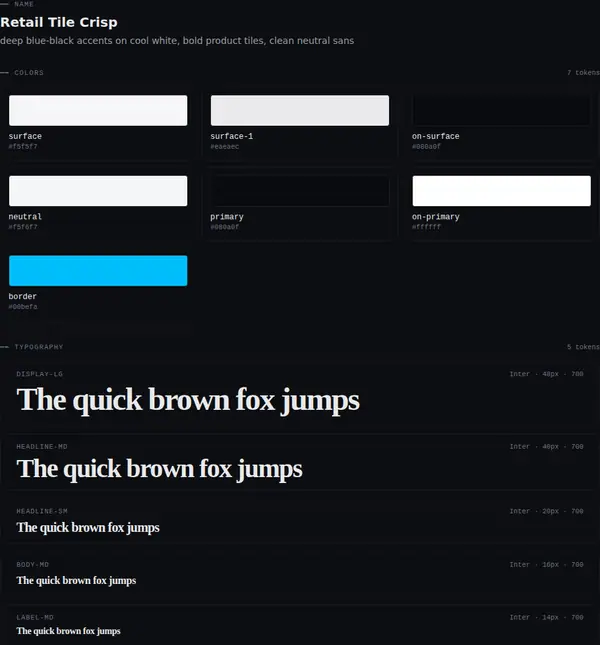Select the description text 'deep blue-black accents…'
This screenshot has width=600, height=645.
click(177, 41)
